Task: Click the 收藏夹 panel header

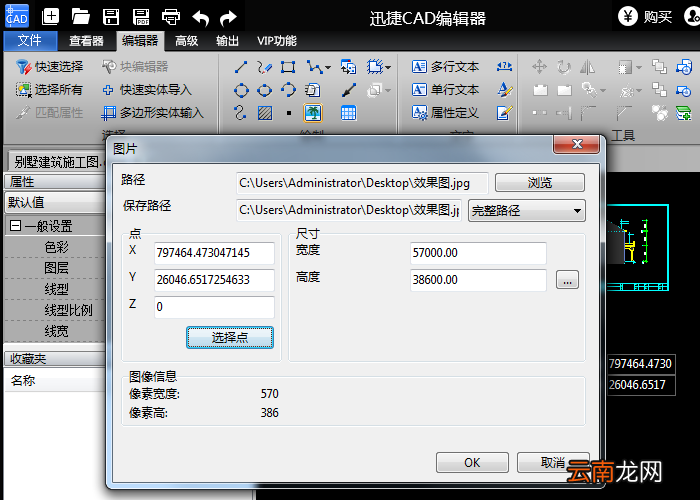Action: [55, 358]
